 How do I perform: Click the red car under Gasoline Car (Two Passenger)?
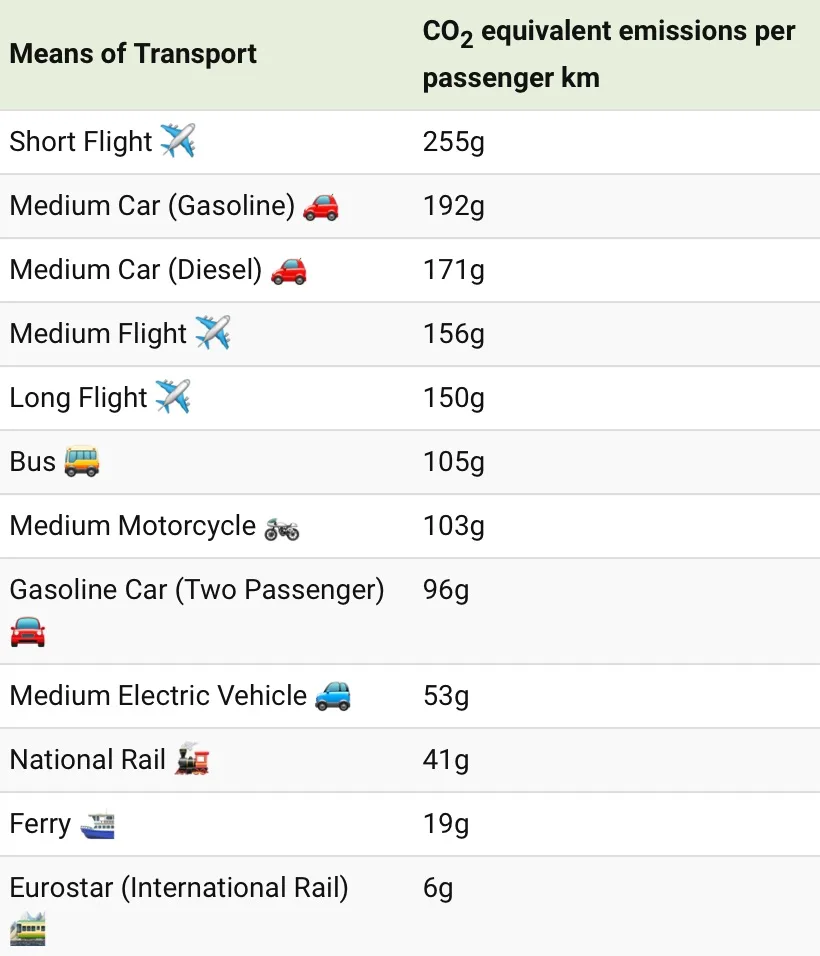[x=28, y=632]
